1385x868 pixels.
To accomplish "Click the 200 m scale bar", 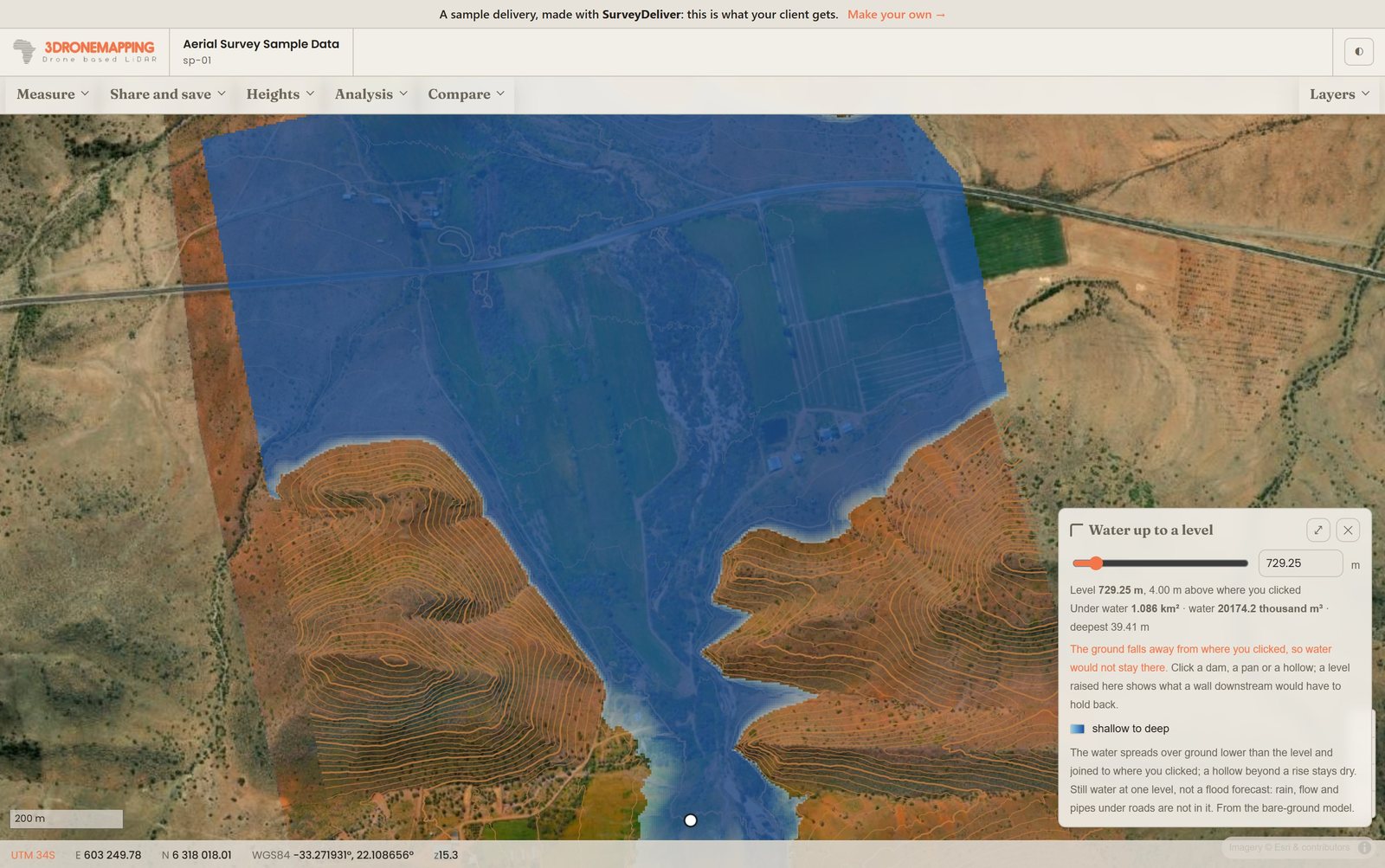I will point(67,819).
